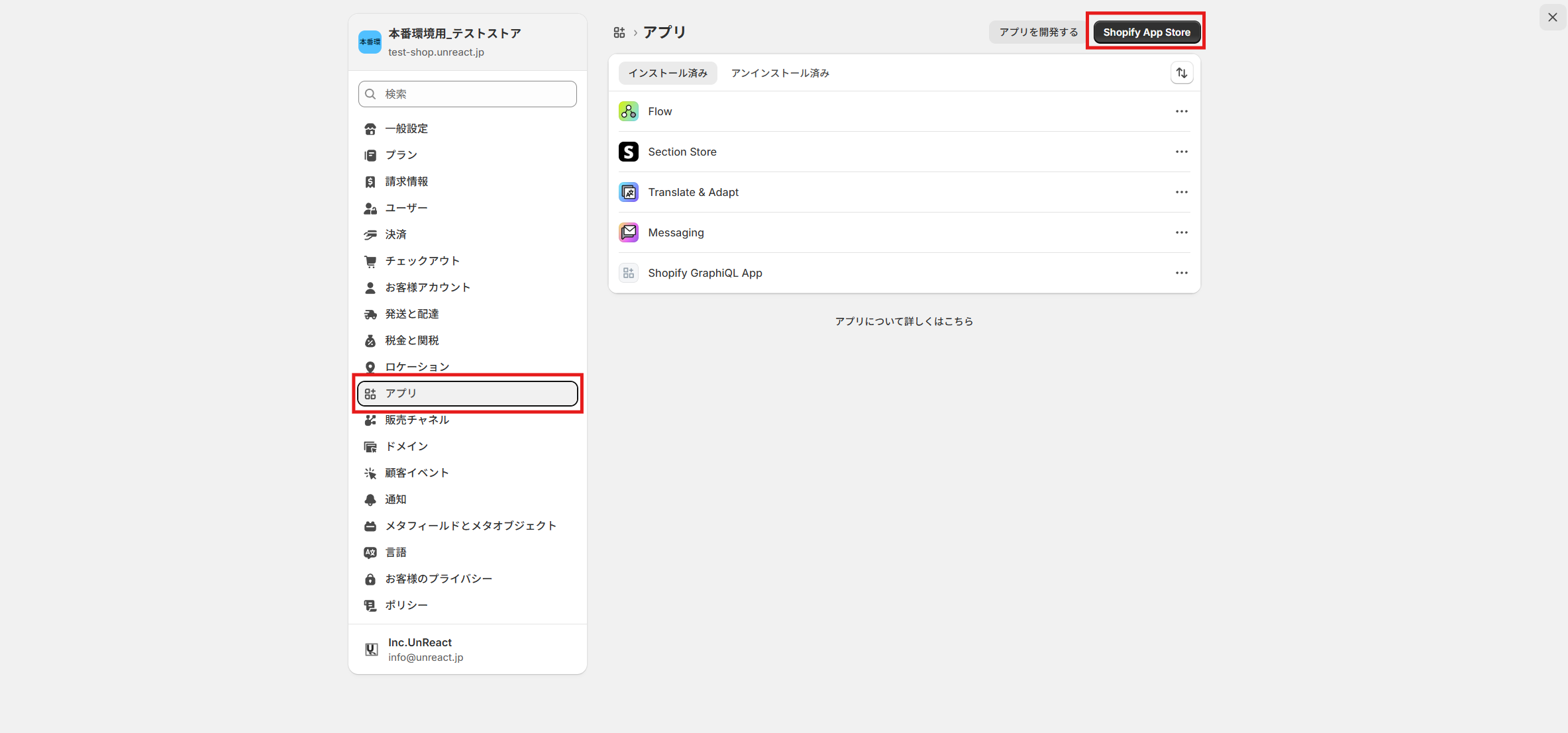This screenshot has height=733, width=1568.
Task: Open the overflow menu for Flow
Action: coord(1182,111)
